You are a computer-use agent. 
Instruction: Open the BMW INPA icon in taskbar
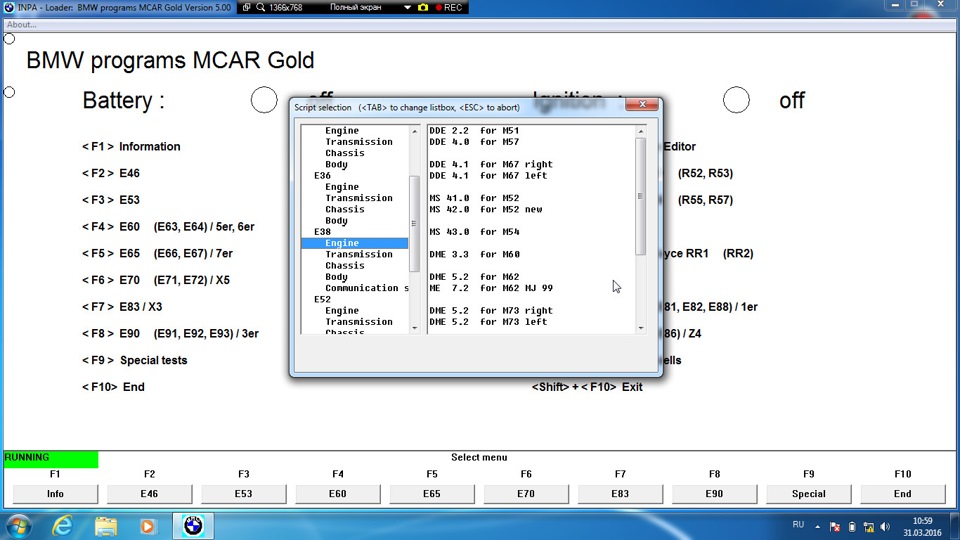pyautogui.click(x=193, y=525)
